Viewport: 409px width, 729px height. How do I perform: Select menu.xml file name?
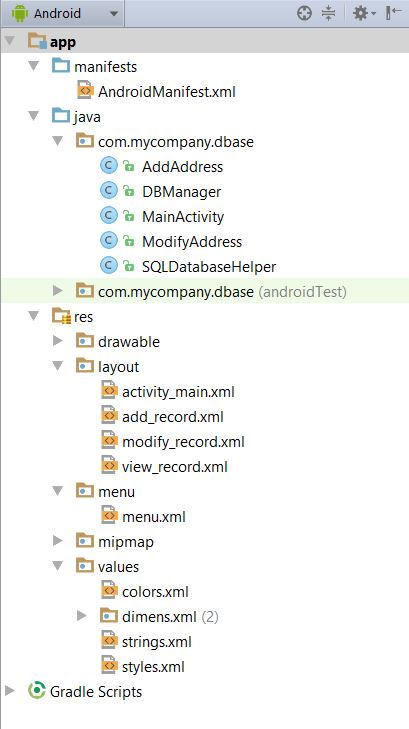154,517
